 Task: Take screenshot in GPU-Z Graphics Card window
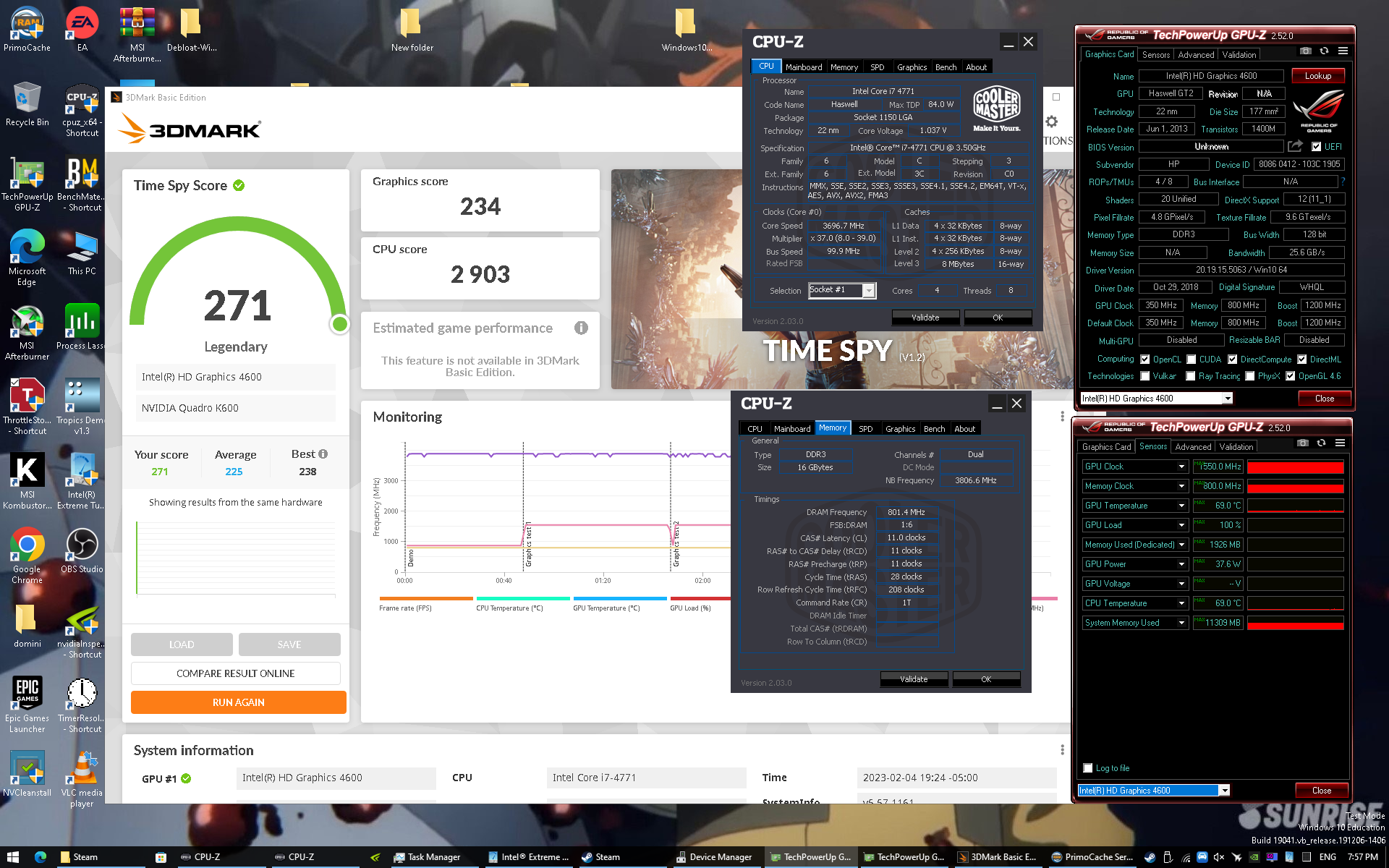1305,51
